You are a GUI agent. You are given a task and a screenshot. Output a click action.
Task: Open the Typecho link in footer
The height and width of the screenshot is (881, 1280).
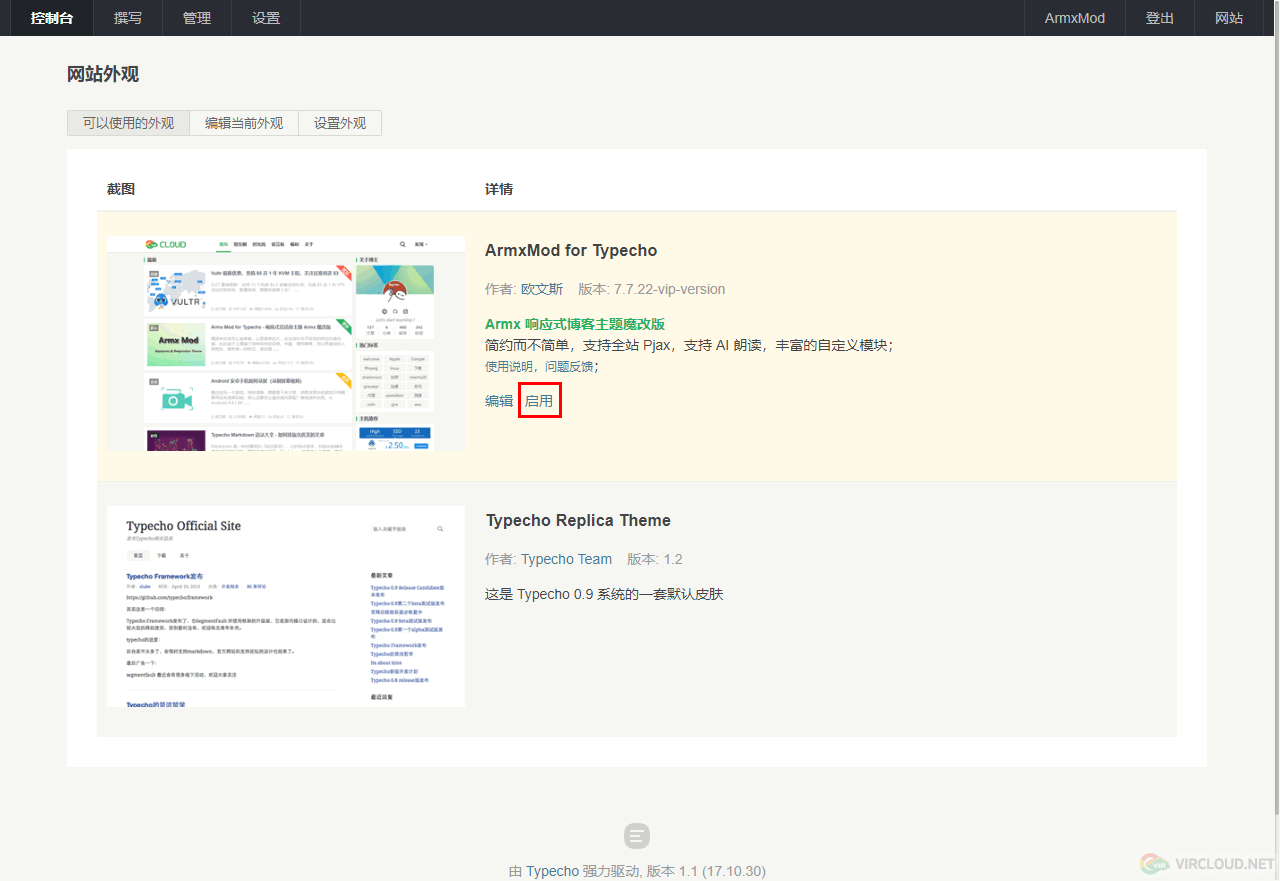(x=552, y=871)
